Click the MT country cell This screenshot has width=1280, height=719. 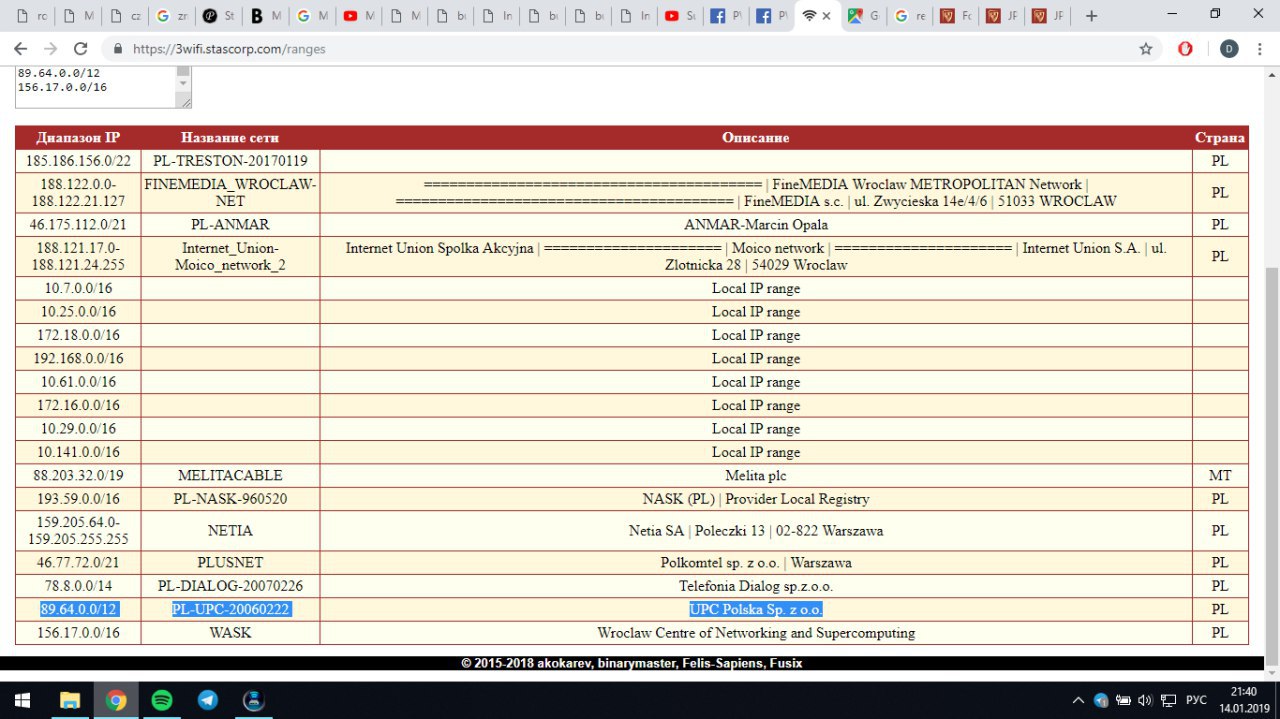coord(1220,476)
